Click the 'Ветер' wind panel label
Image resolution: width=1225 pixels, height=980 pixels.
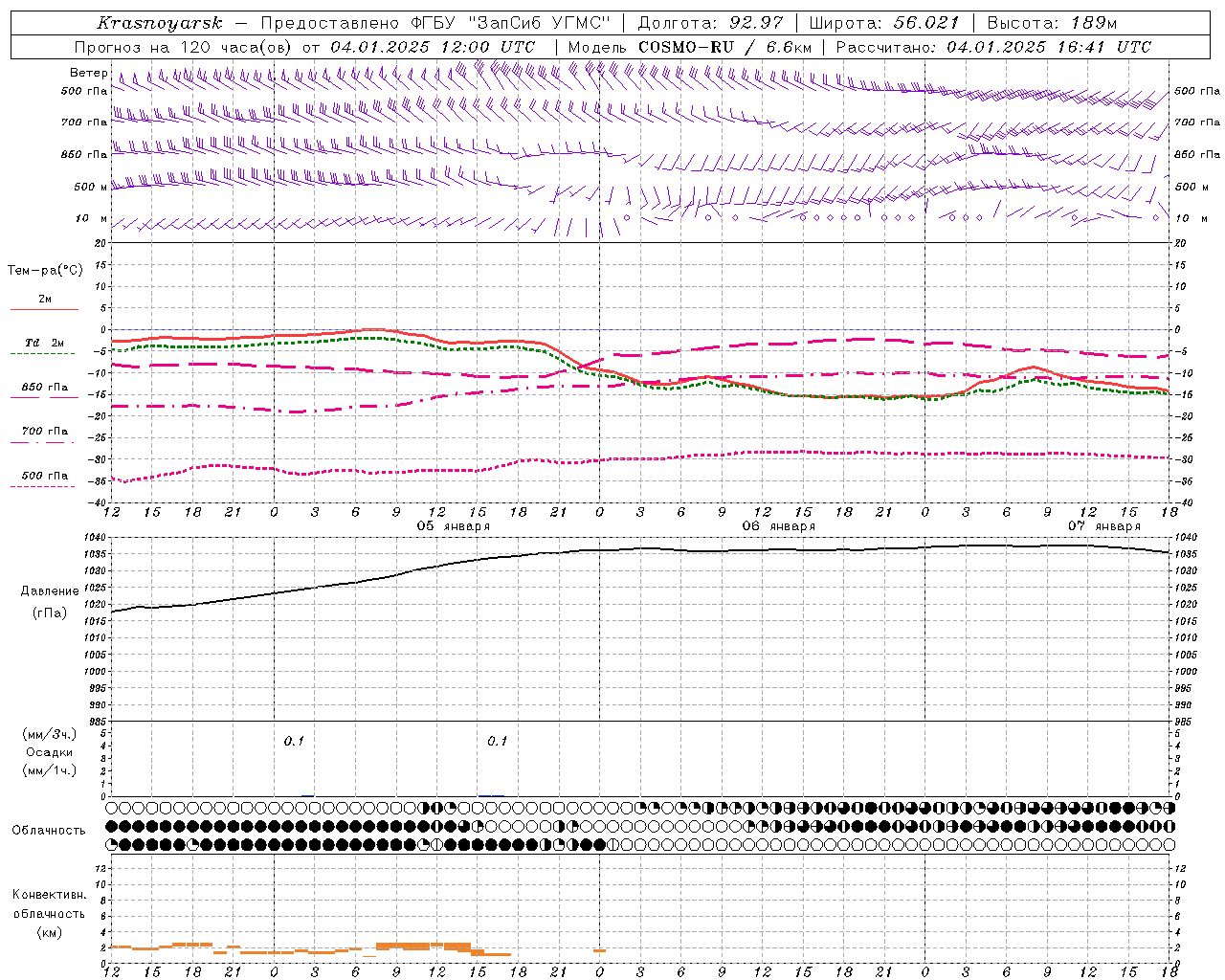pyautogui.click(x=89, y=73)
